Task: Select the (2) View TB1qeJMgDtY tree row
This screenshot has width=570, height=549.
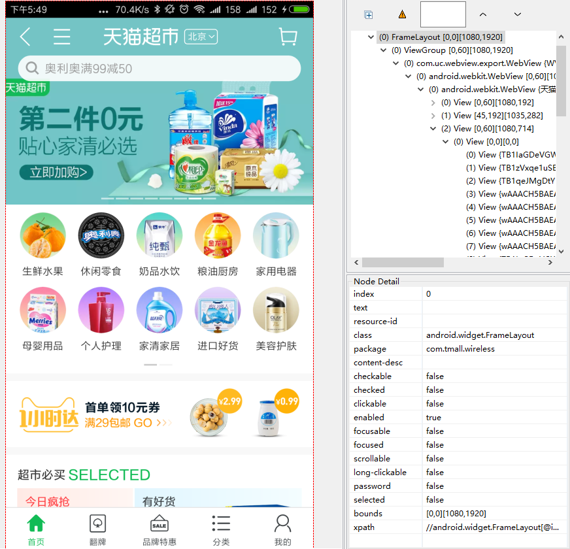Action: (511, 181)
